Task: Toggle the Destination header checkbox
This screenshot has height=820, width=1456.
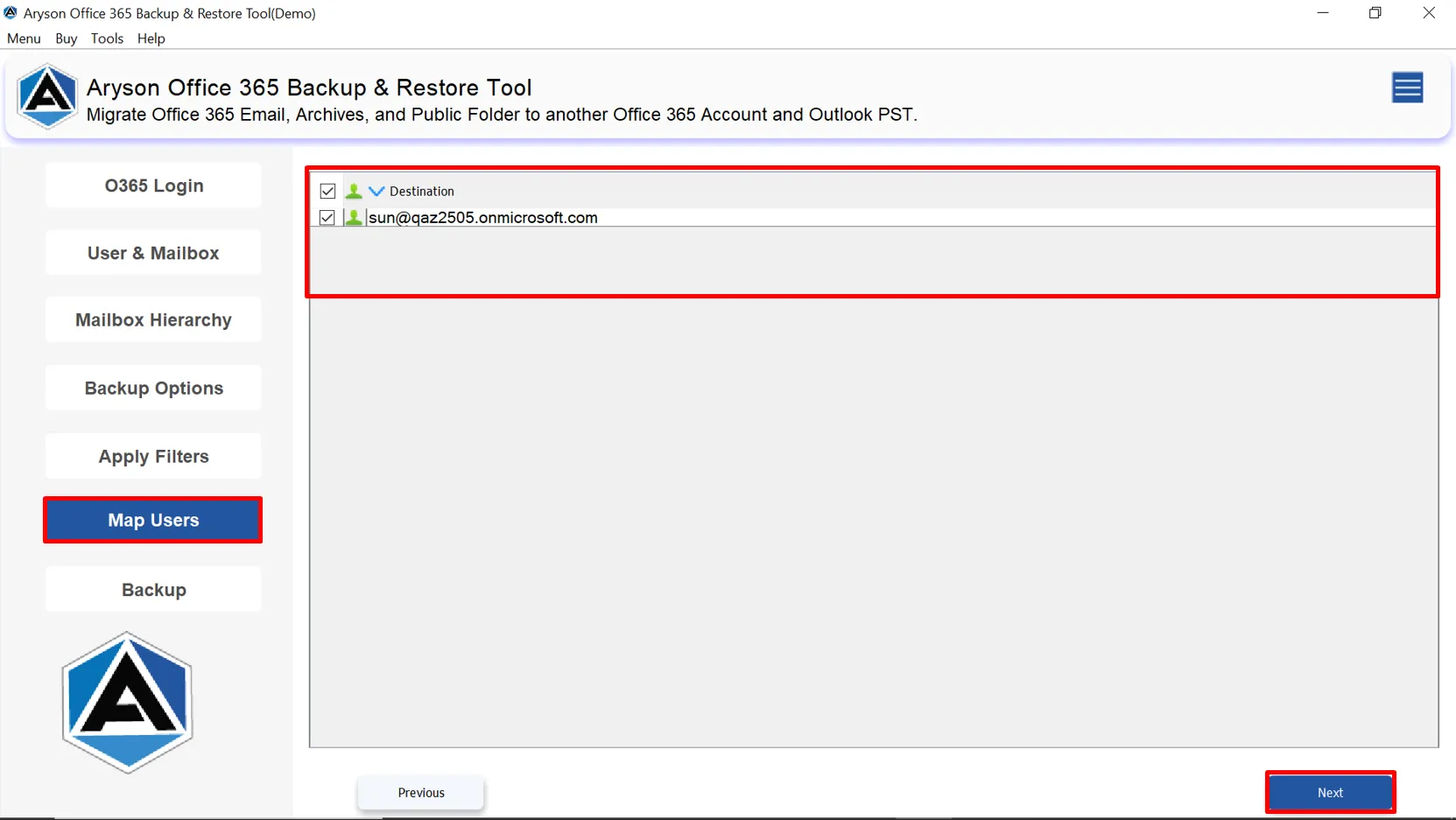Action: [x=327, y=191]
